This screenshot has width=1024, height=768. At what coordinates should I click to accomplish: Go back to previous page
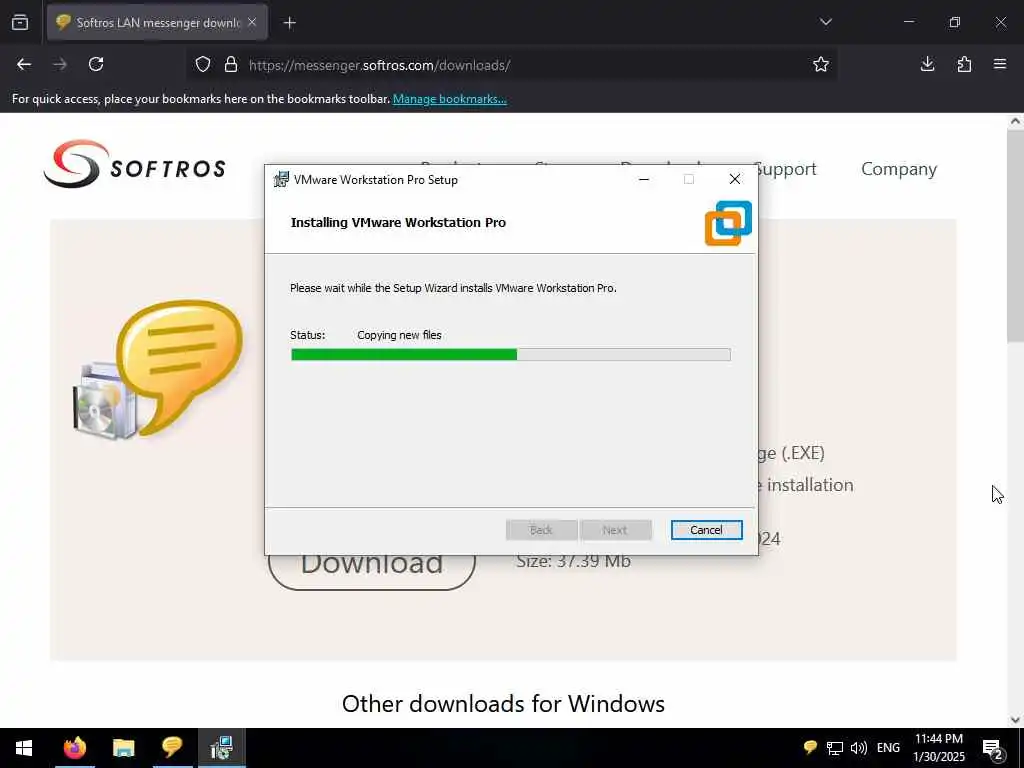pos(24,64)
